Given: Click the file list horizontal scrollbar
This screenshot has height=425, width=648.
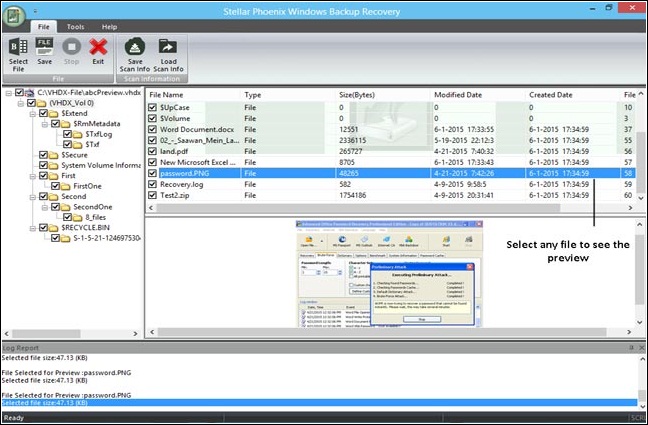Looking at the screenshot, I should click(358, 208).
